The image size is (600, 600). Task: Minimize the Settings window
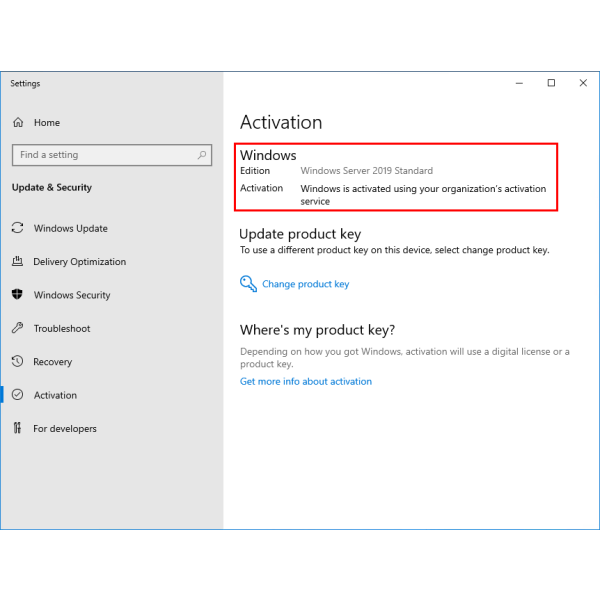(x=519, y=83)
